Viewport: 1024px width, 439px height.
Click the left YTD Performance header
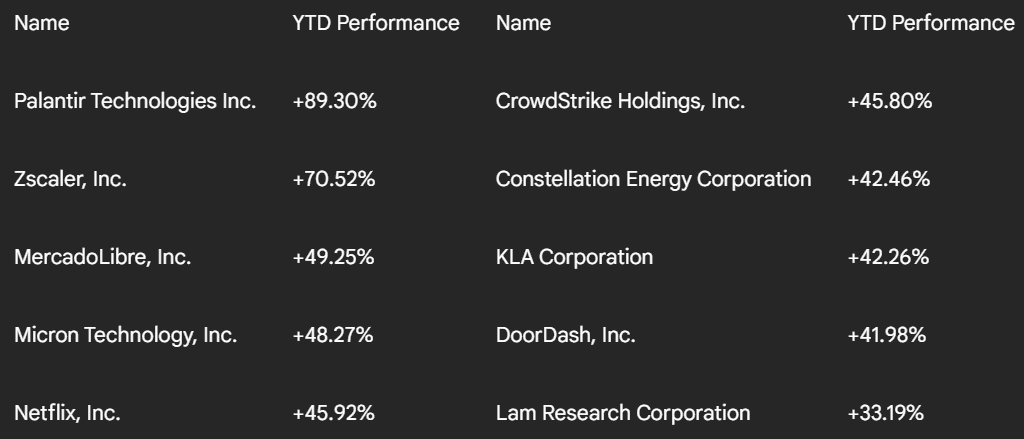tap(376, 23)
